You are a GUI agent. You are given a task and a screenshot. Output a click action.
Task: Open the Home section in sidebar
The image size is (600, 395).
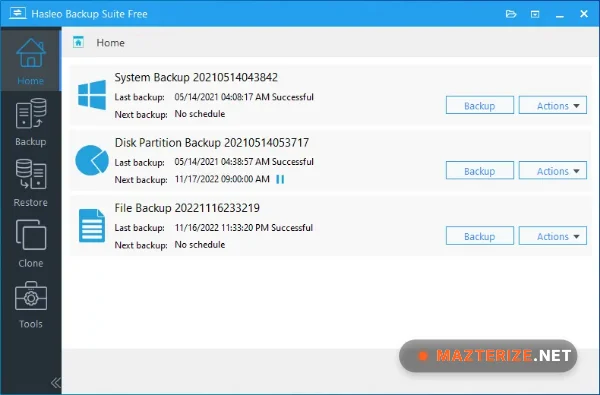31,60
